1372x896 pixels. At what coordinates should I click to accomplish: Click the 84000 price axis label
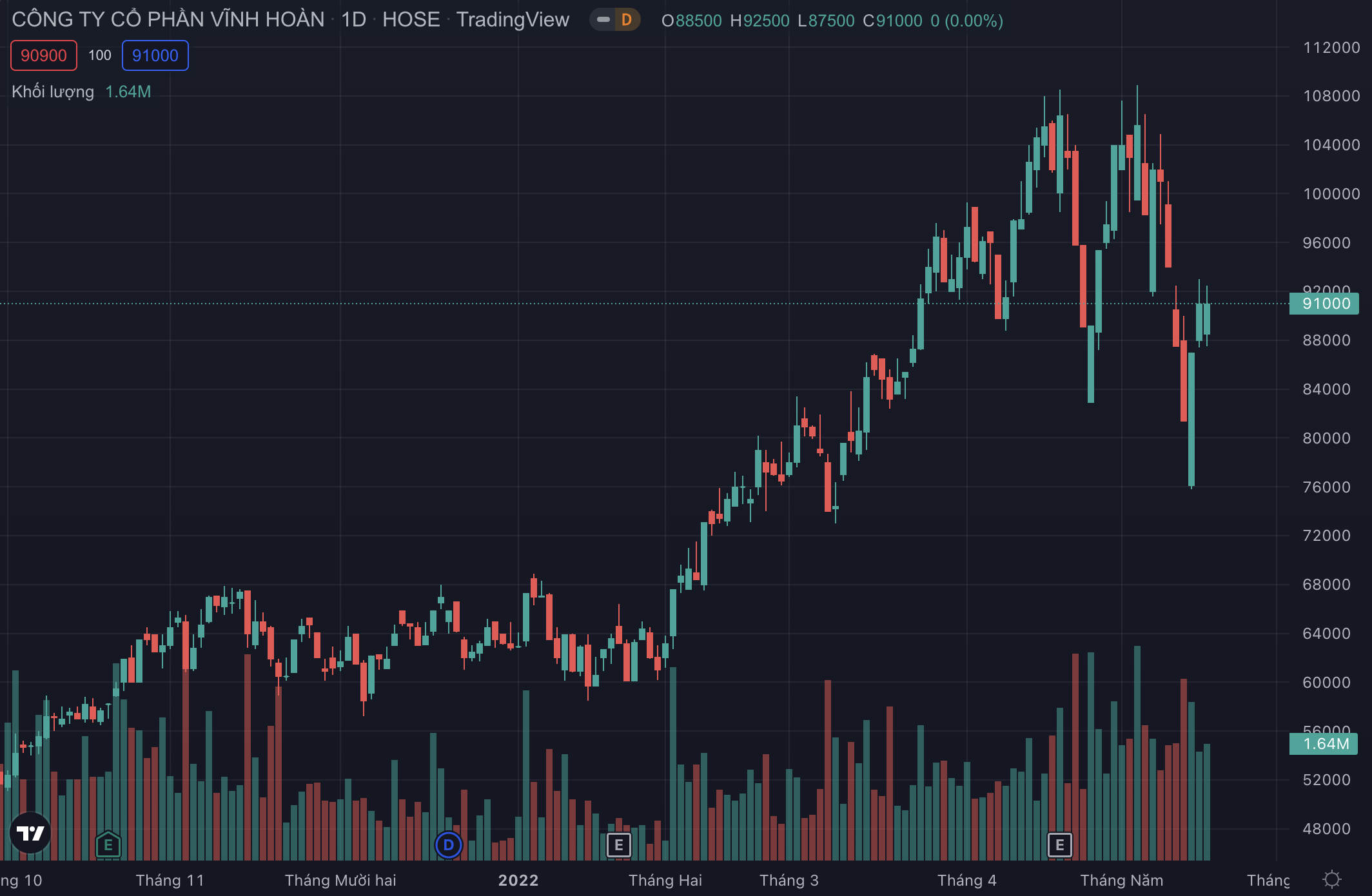[x=1326, y=389]
